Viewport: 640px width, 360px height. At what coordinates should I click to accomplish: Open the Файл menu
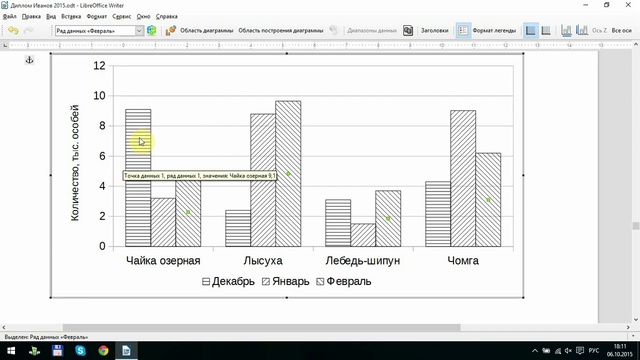point(9,16)
